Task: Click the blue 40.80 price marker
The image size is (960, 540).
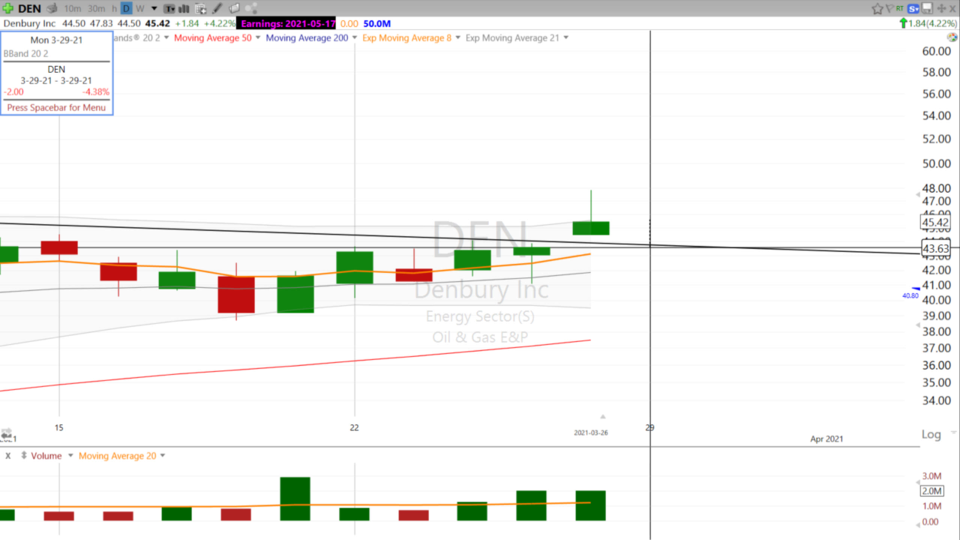Action: 911,293
